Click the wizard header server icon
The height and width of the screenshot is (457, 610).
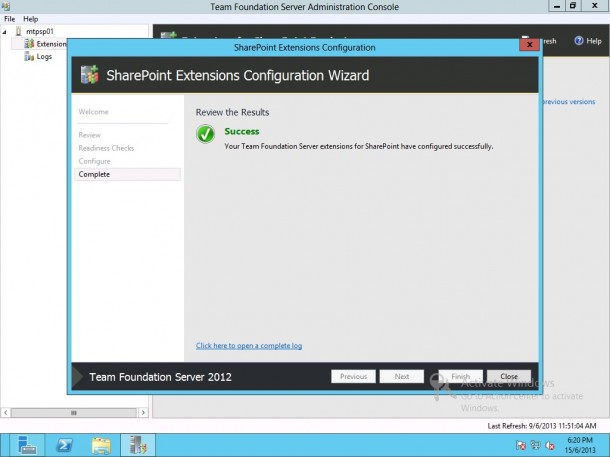89,75
